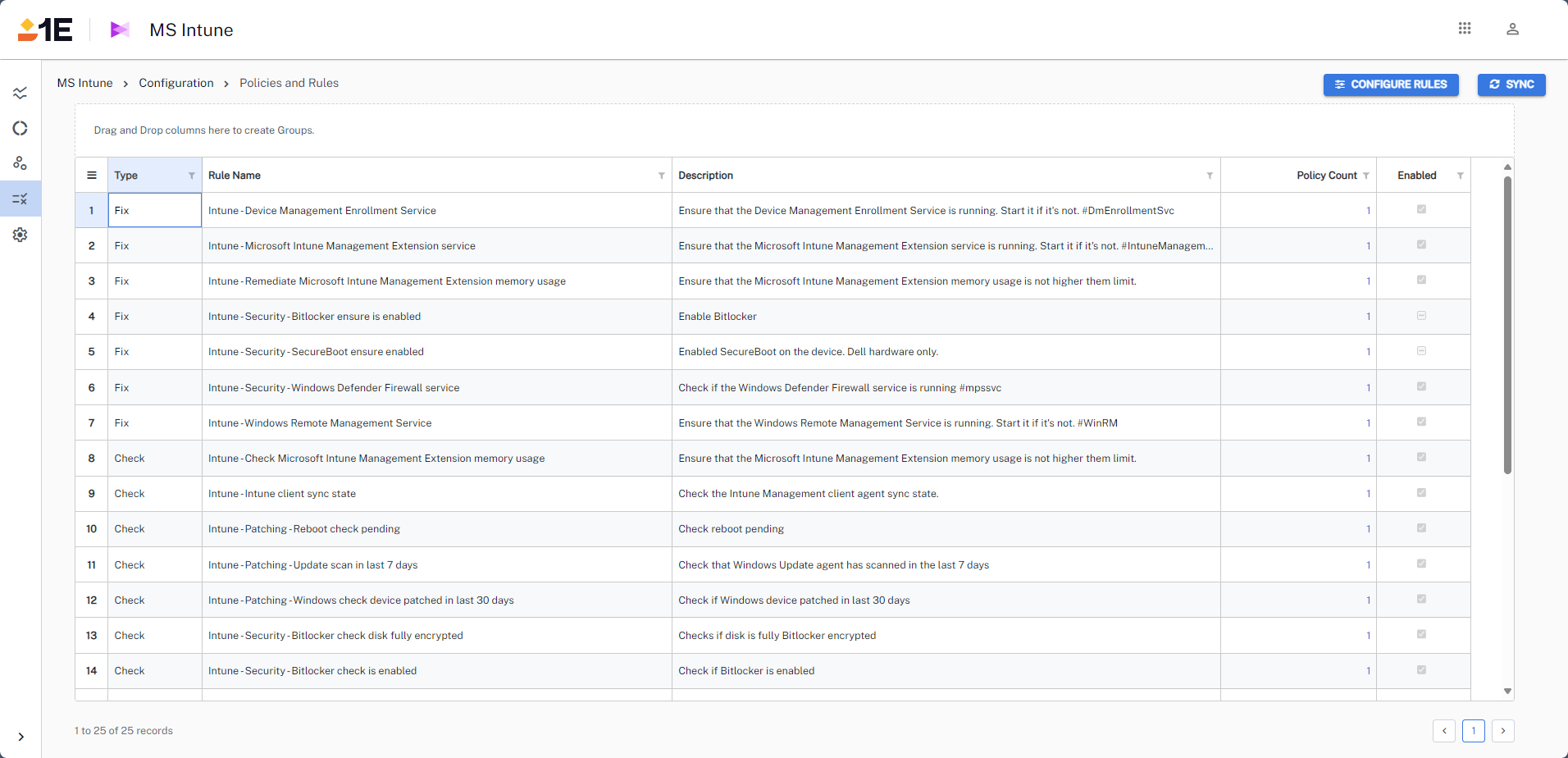Go to Configuration breadcrumb
1568x758 pixels.
(175, 83)
